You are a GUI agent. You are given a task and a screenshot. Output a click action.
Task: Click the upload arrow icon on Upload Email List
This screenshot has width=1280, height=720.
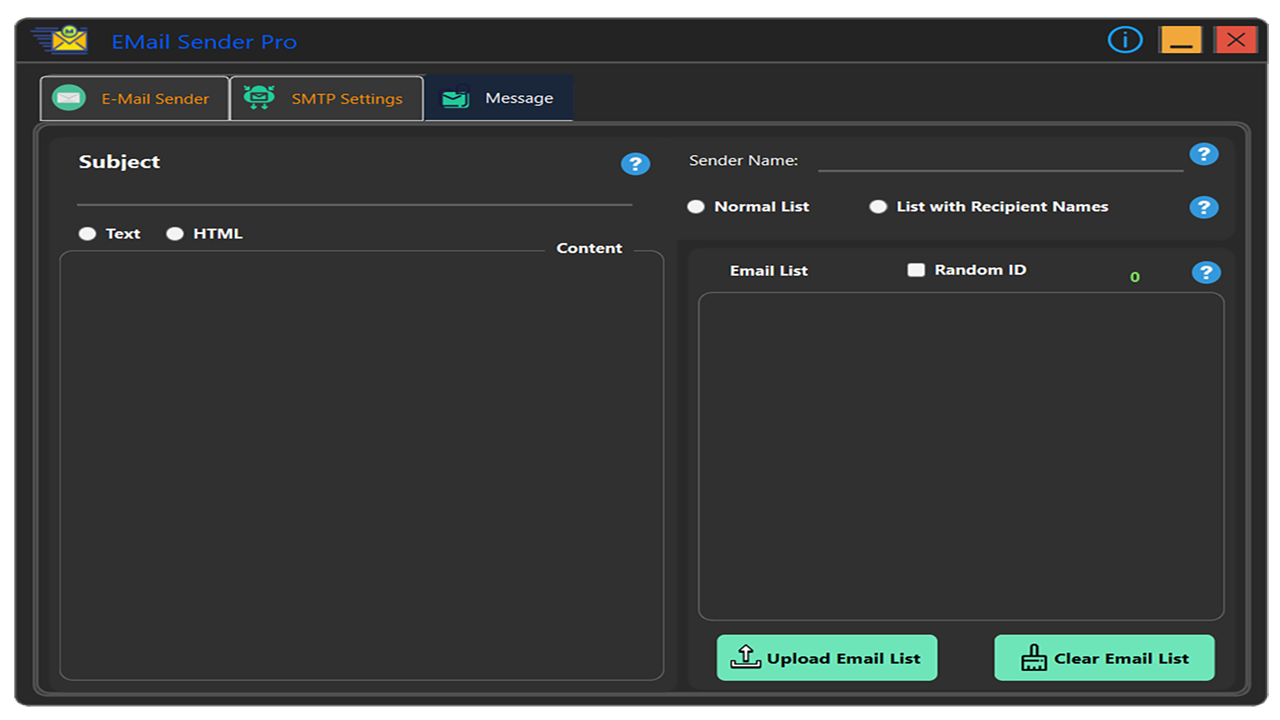[x=745, y=657]
